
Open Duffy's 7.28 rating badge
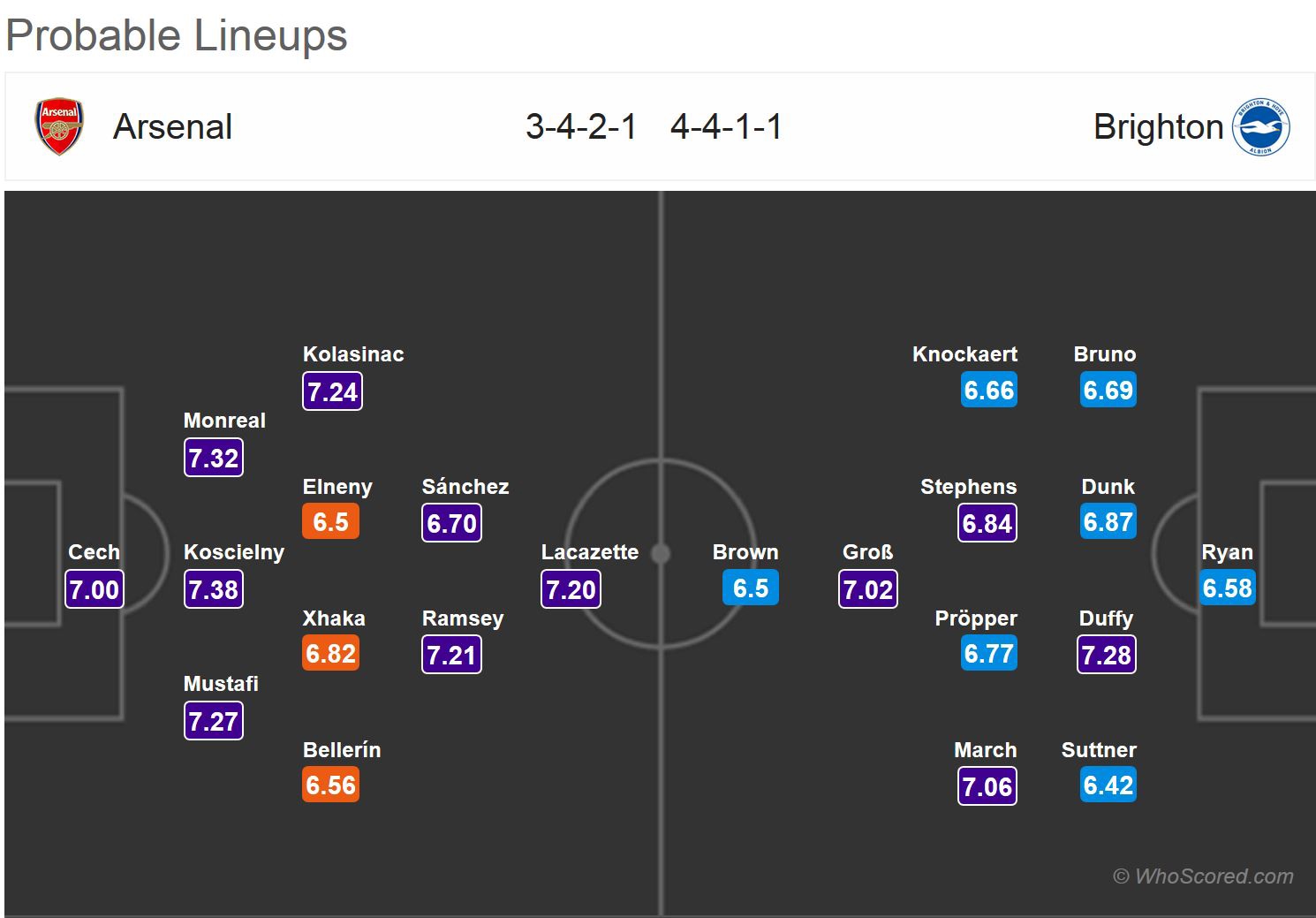coord(1107,655)
